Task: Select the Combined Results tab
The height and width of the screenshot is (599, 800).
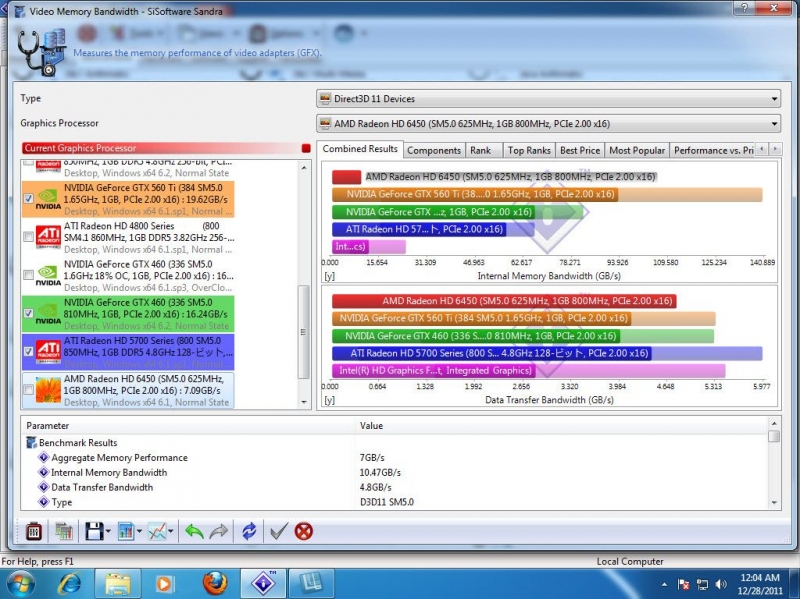Action: point(360,149)
